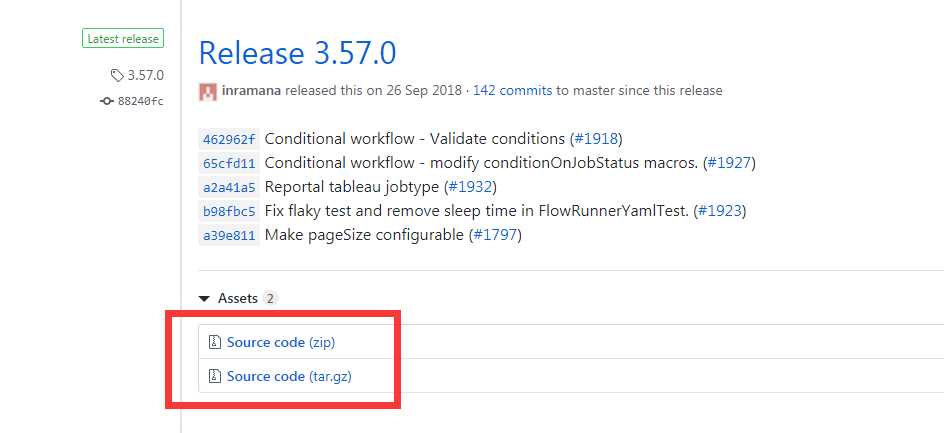944x433 pixels.
Task: Open commit hash a2a41a5
Action: pos(229,187)
